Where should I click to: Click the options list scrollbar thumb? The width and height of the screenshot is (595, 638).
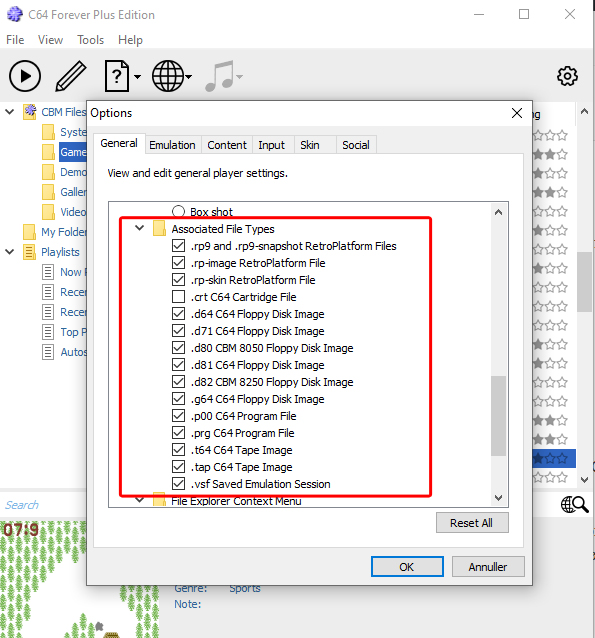[498, 415]
